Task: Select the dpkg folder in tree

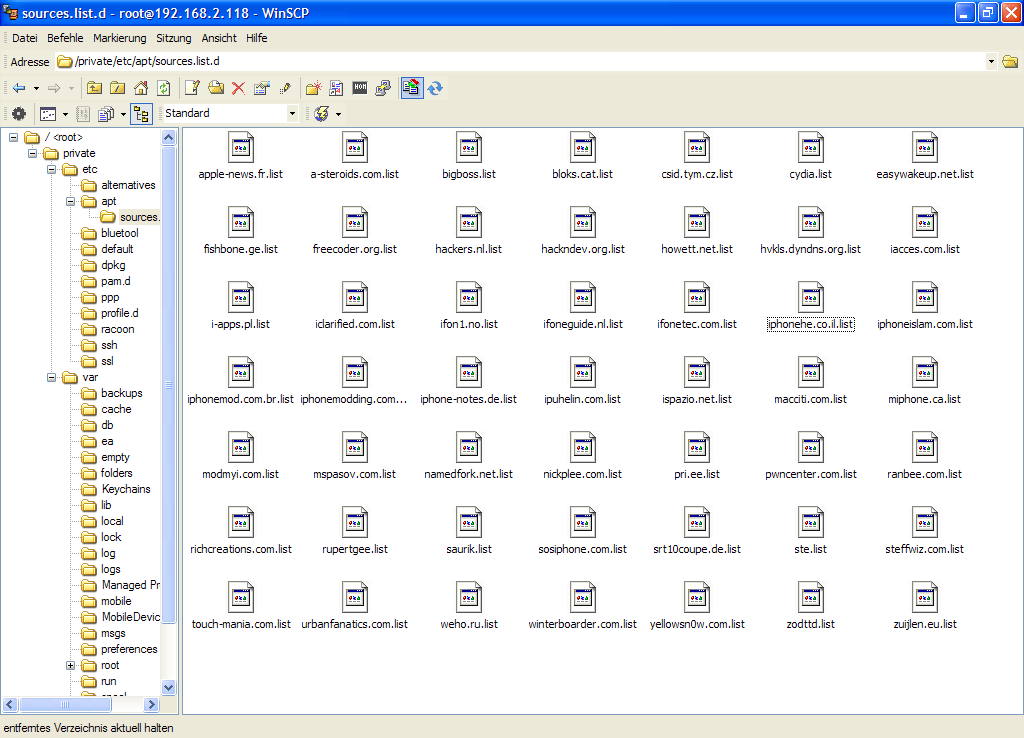Action: 113,265
